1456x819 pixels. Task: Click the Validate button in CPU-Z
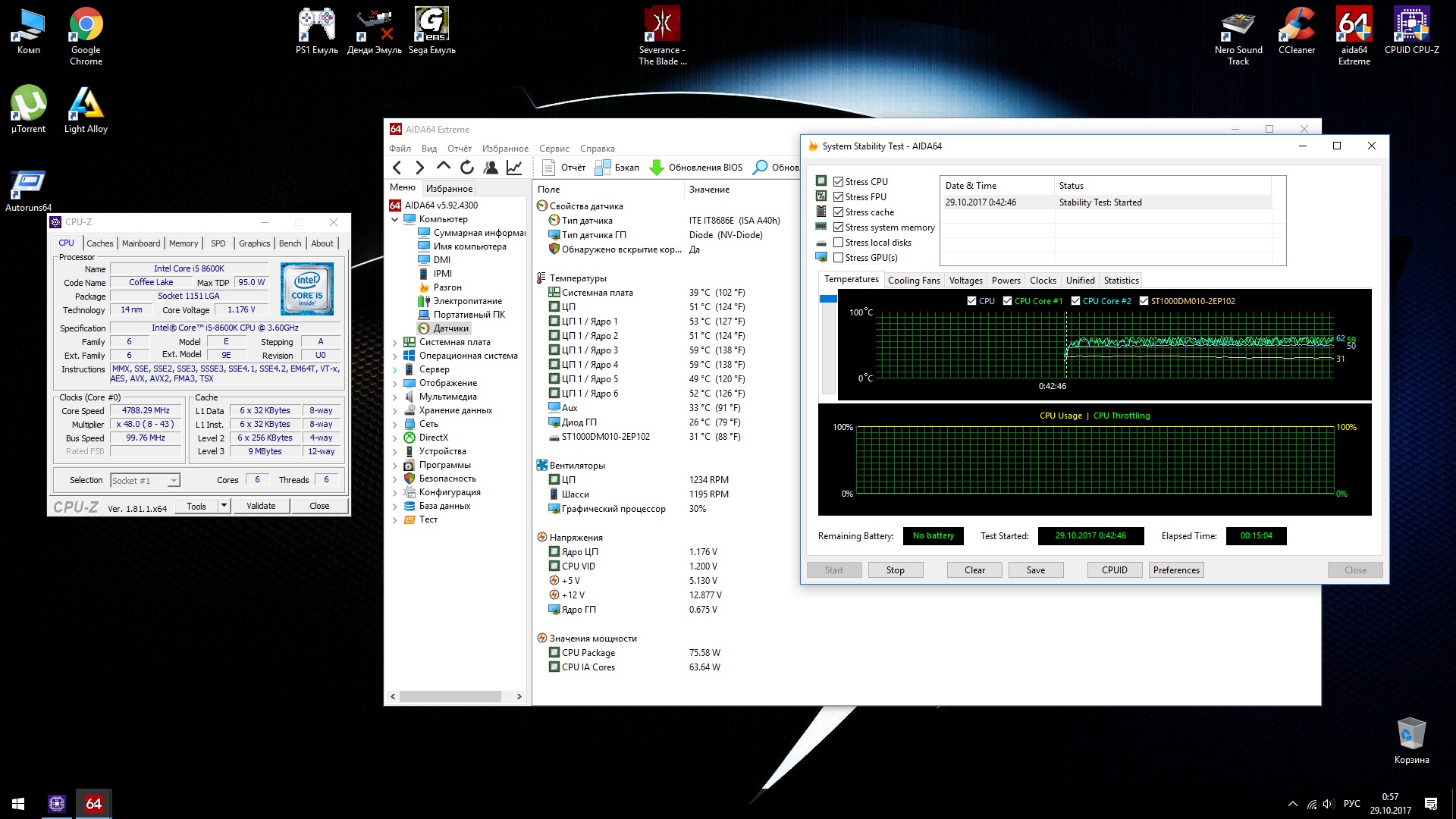261,506
